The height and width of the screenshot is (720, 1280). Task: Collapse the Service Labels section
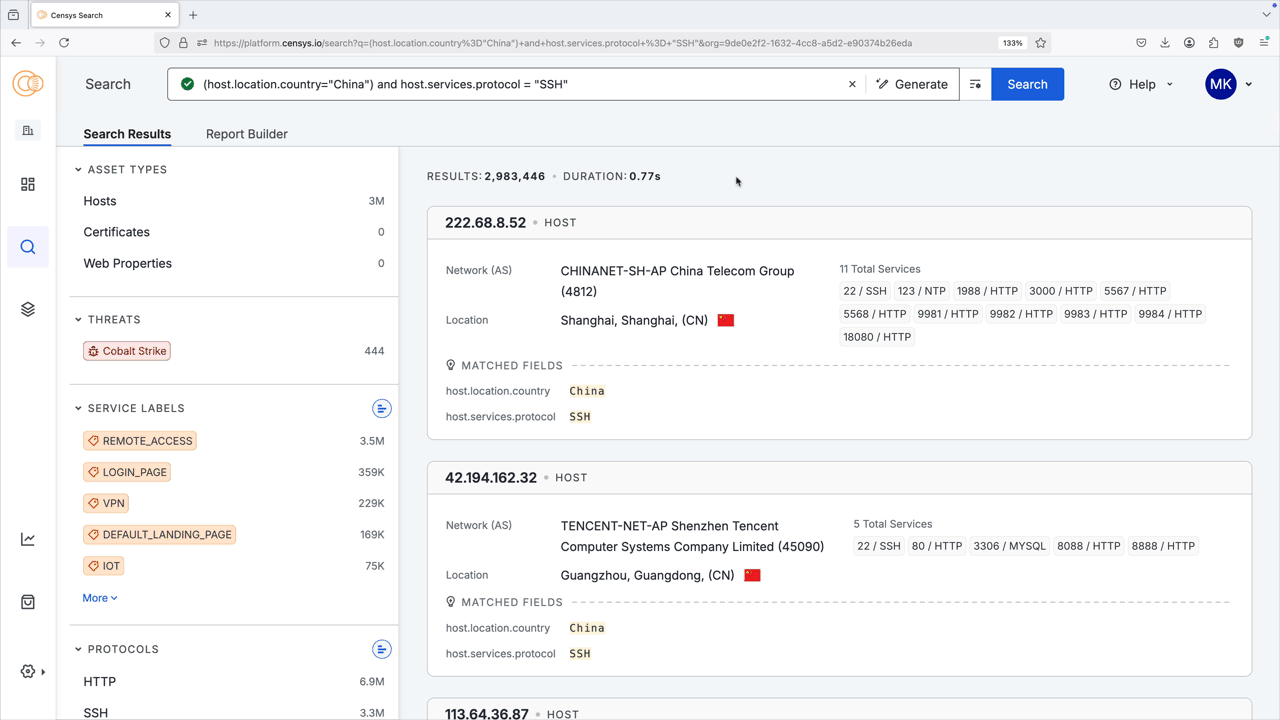click(78, 408)
